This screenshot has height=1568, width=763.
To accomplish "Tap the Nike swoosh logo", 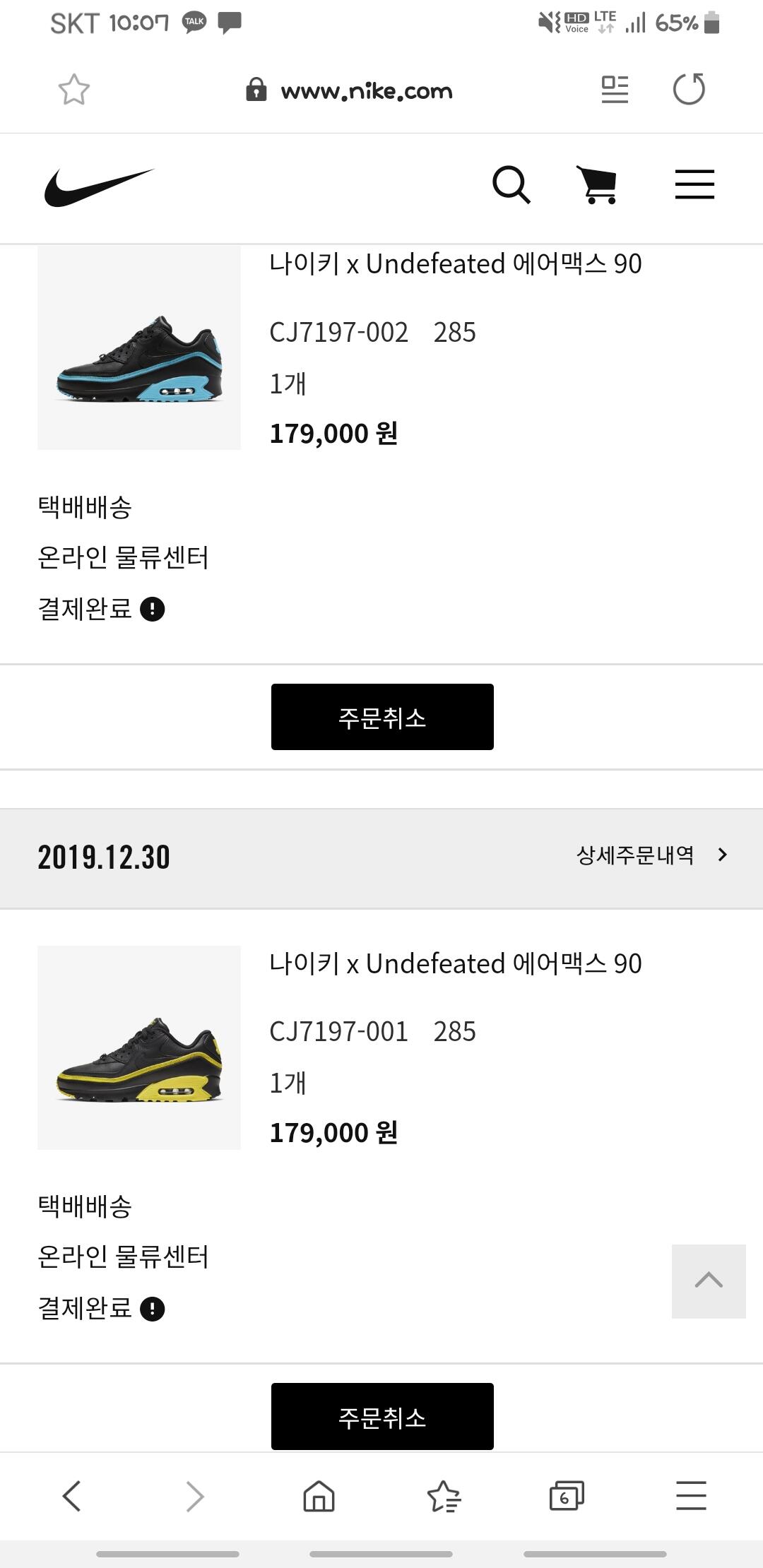I will coord(99,187).
